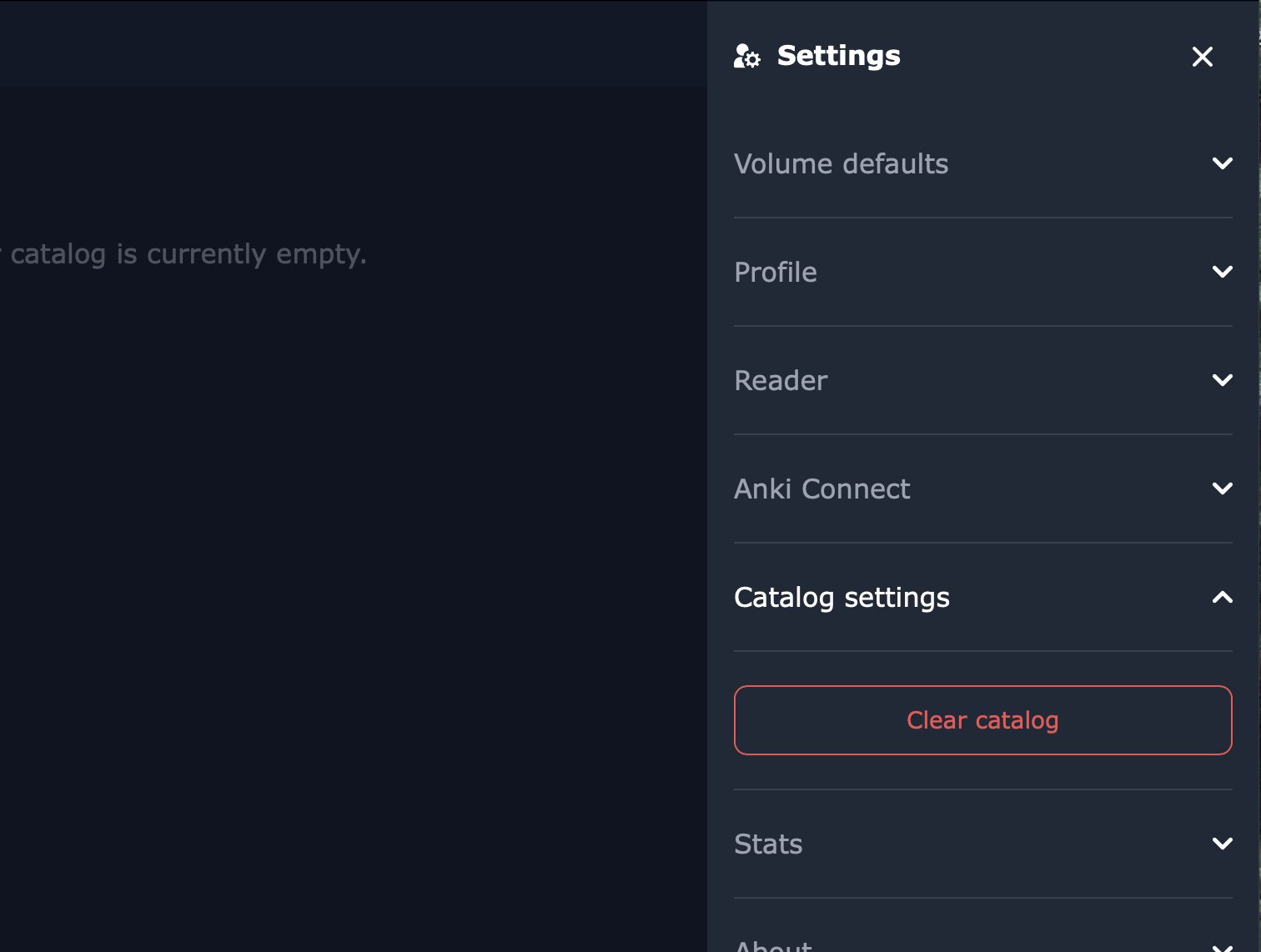Click the chevron beside Volume defaults

pyautogui.click(x=1222, y=163)
